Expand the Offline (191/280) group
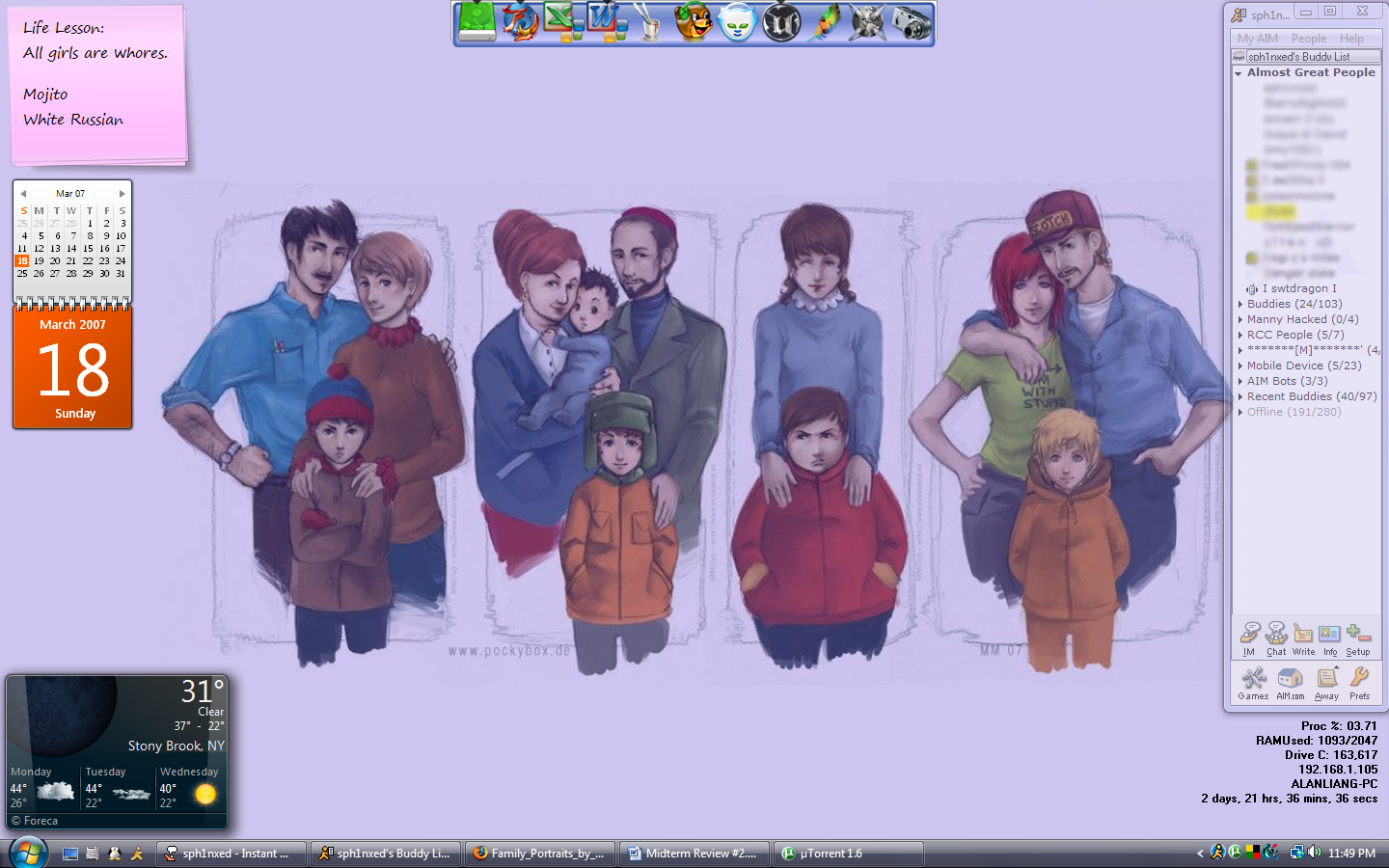Screen dimensions: 1389x868 click(x=1239, y=412)
